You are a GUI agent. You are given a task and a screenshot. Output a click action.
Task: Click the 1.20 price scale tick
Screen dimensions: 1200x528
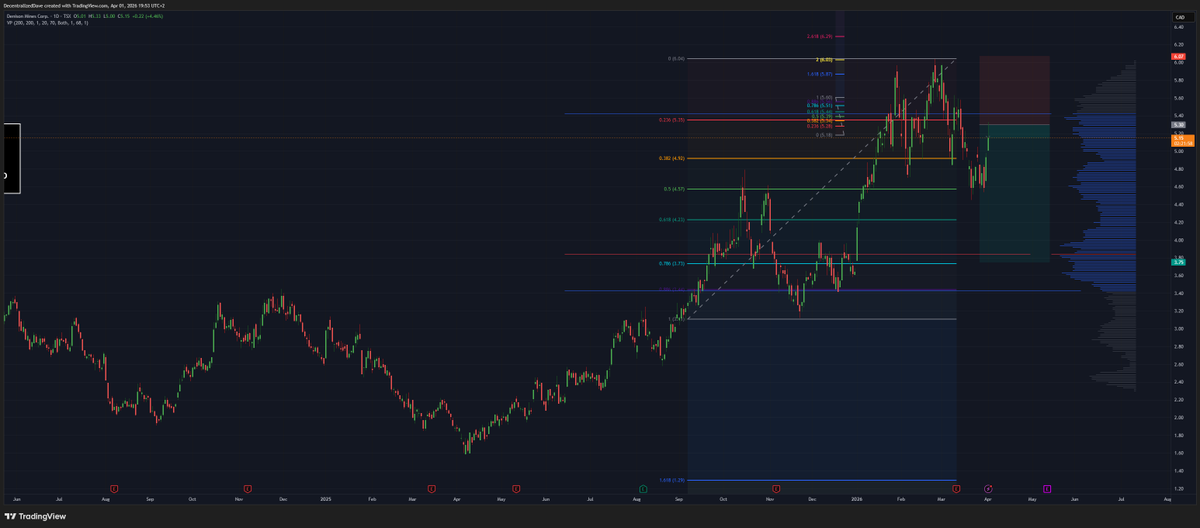coord(1178,487)
